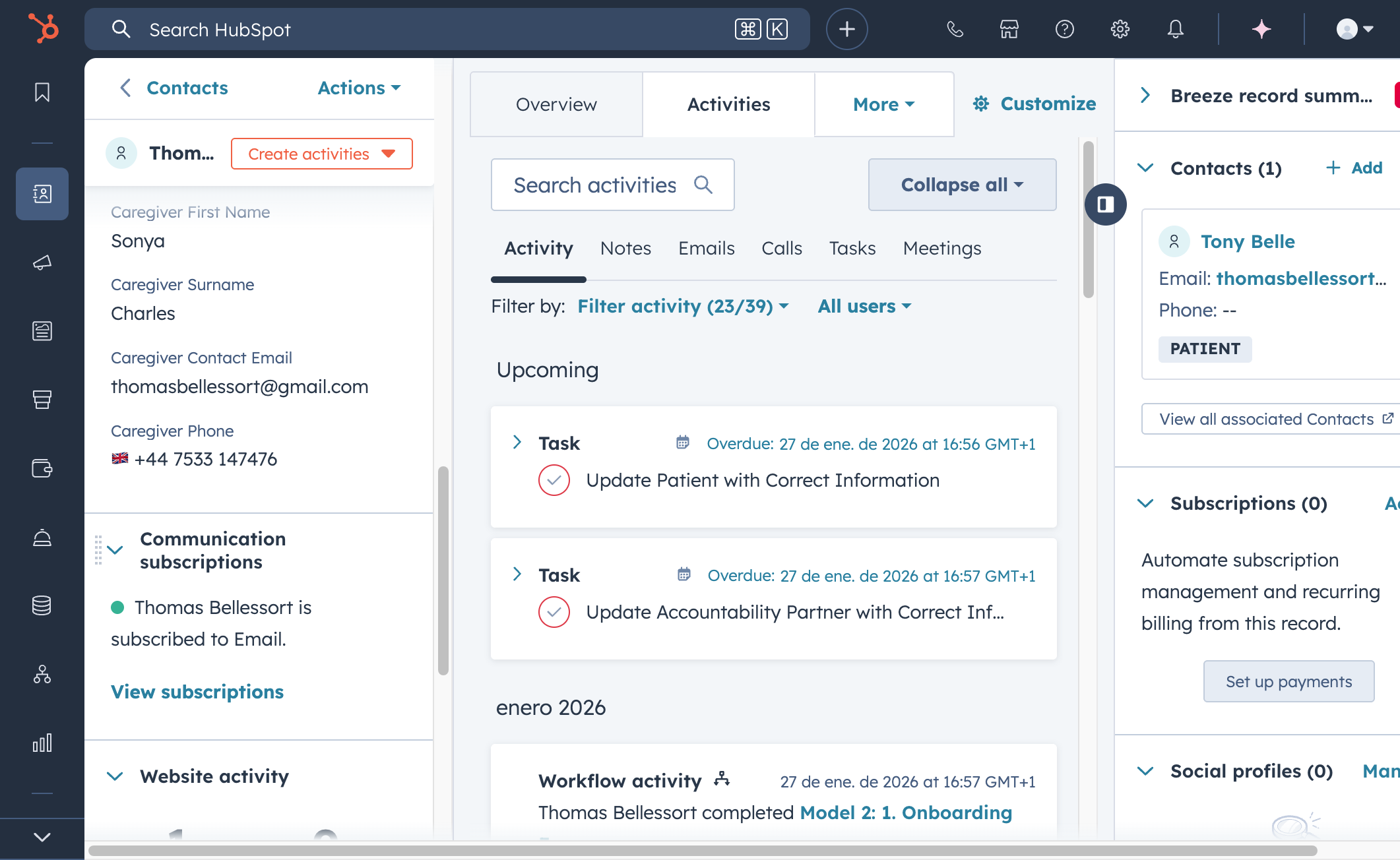The width and height of the screenshot is (1400, 860).
Task: Open Filter activity (23/39) dropdown
Action: pyautogui.click(x=684, y=306)
